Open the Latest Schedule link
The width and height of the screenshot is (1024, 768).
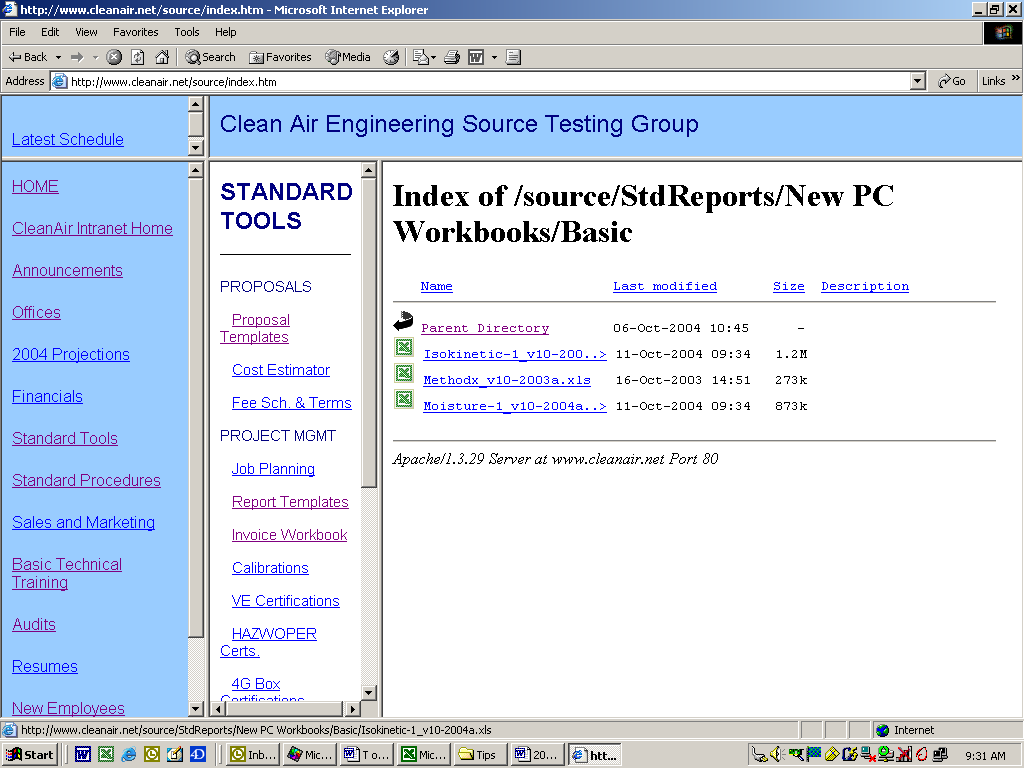pos(67,139)
